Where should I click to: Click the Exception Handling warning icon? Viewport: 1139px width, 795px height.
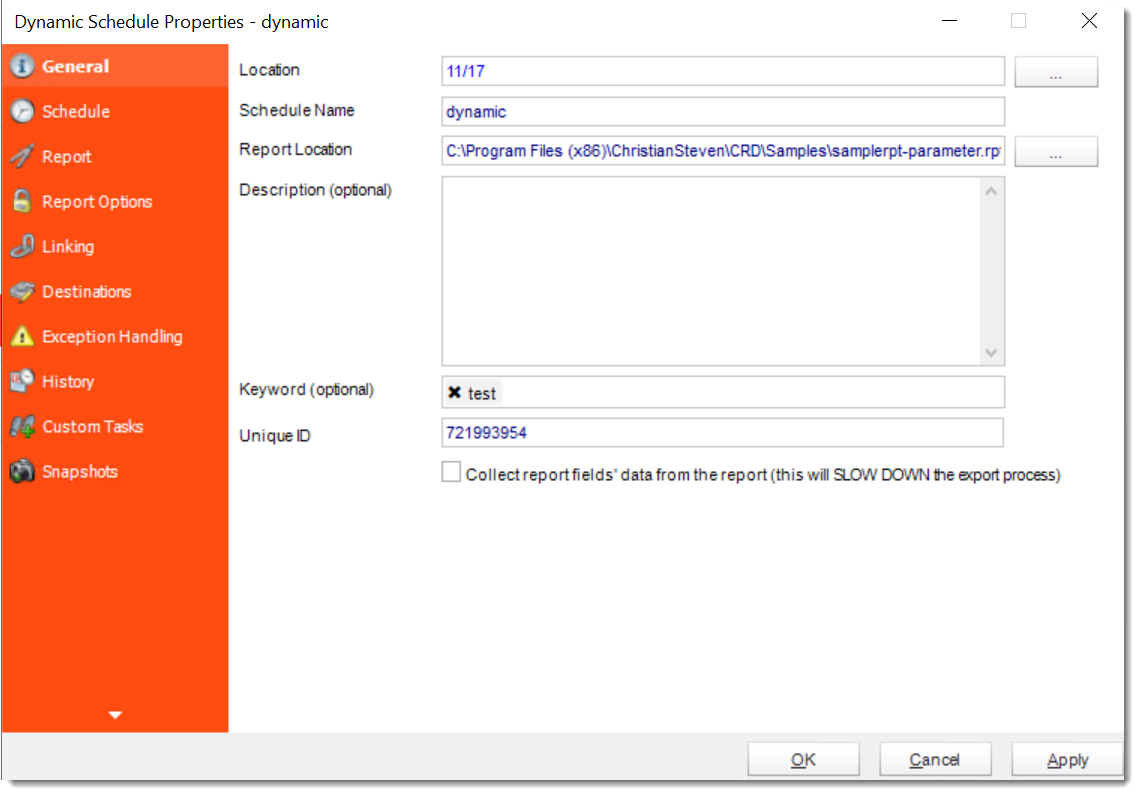(24, 336)
